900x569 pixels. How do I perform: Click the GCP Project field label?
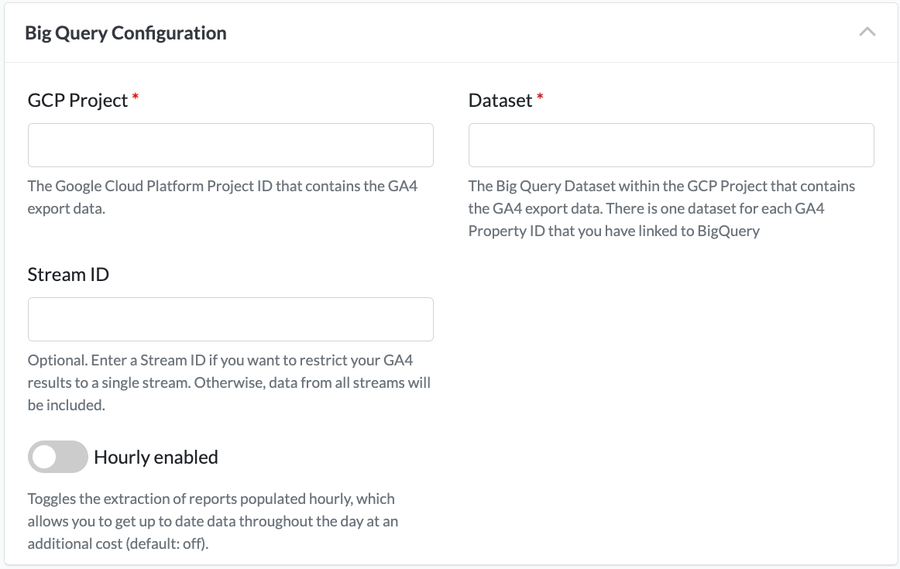(78, 100)
